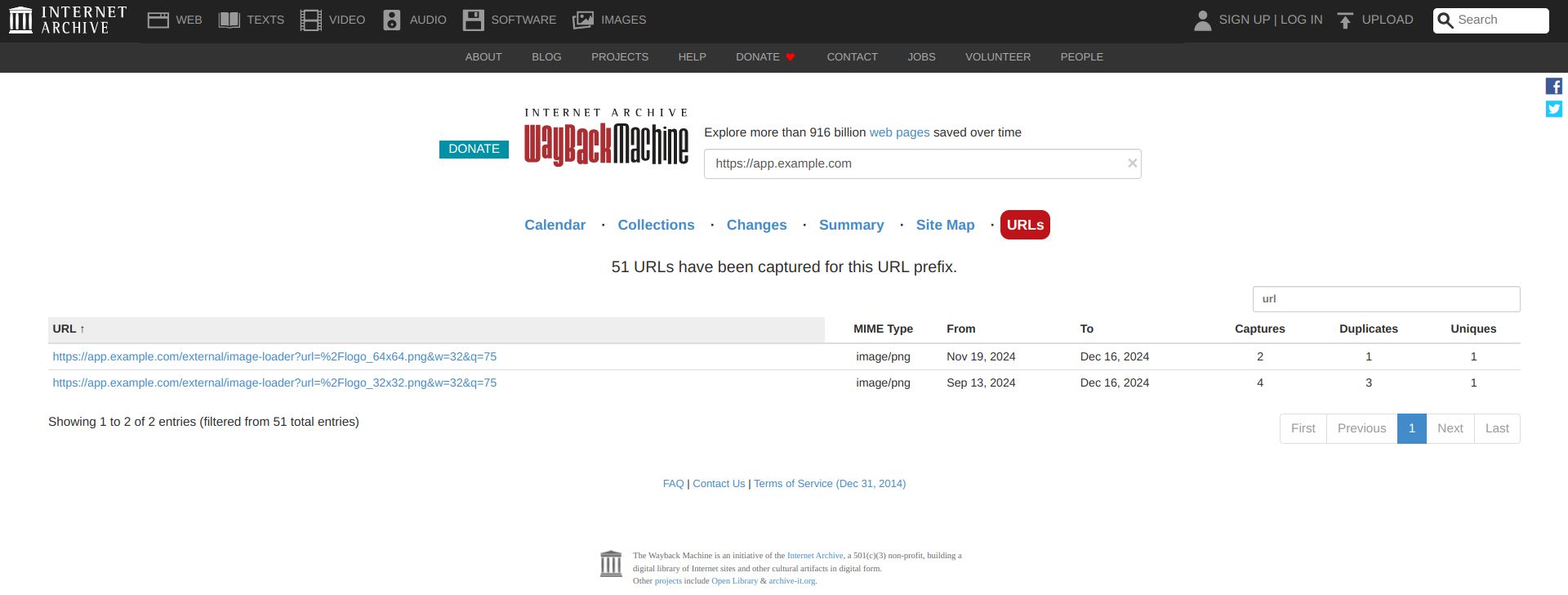This screenshot has height=595, width=1568.
Task: Open the Help menu item
Action: (x=692, y=57)
